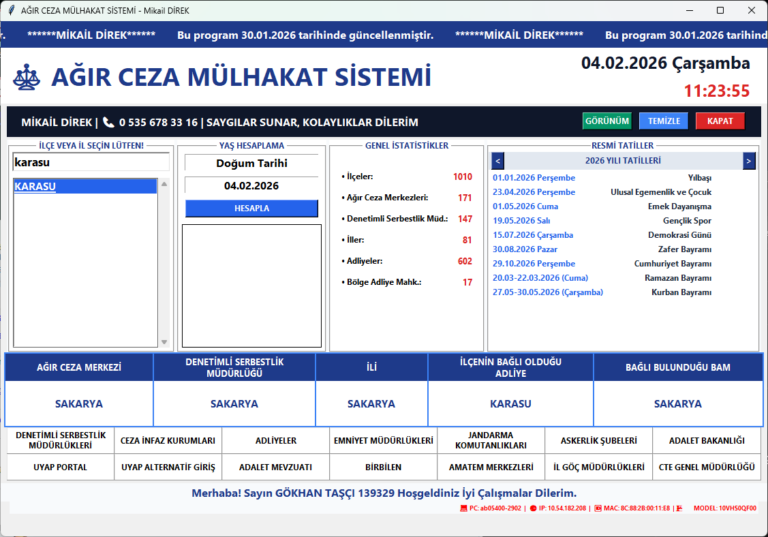Open UYAP PORTAL
This screenshot has height=537, width=768.
(61, 467)
